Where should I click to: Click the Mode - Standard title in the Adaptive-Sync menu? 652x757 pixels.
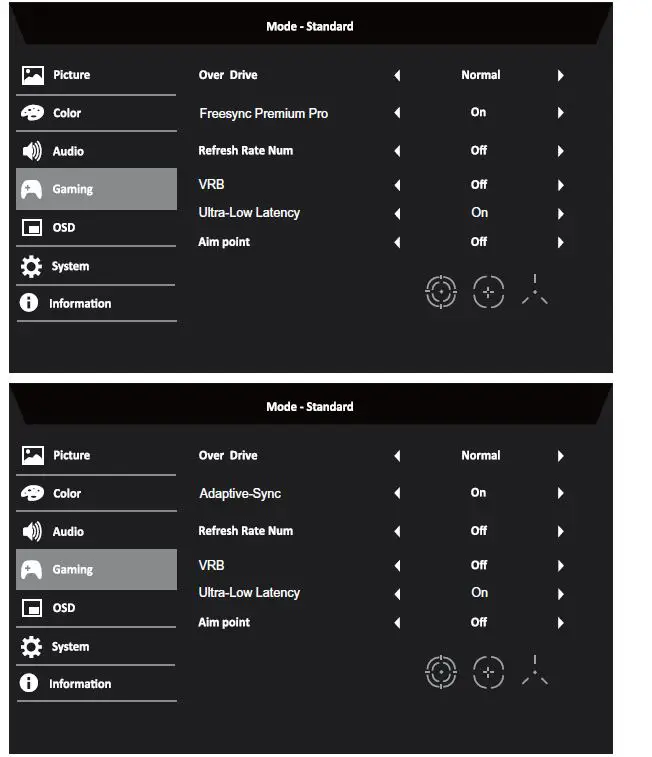[310, 407]
